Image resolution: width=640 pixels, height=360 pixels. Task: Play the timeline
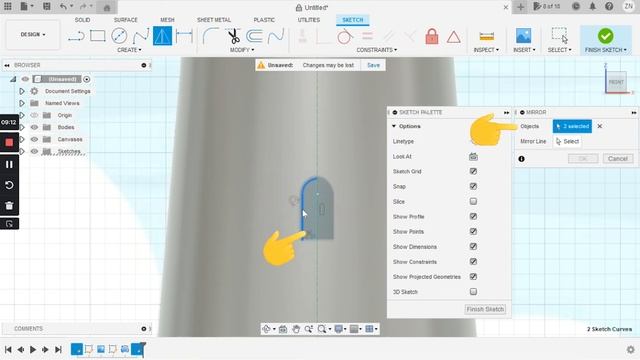tap(33, 350)
